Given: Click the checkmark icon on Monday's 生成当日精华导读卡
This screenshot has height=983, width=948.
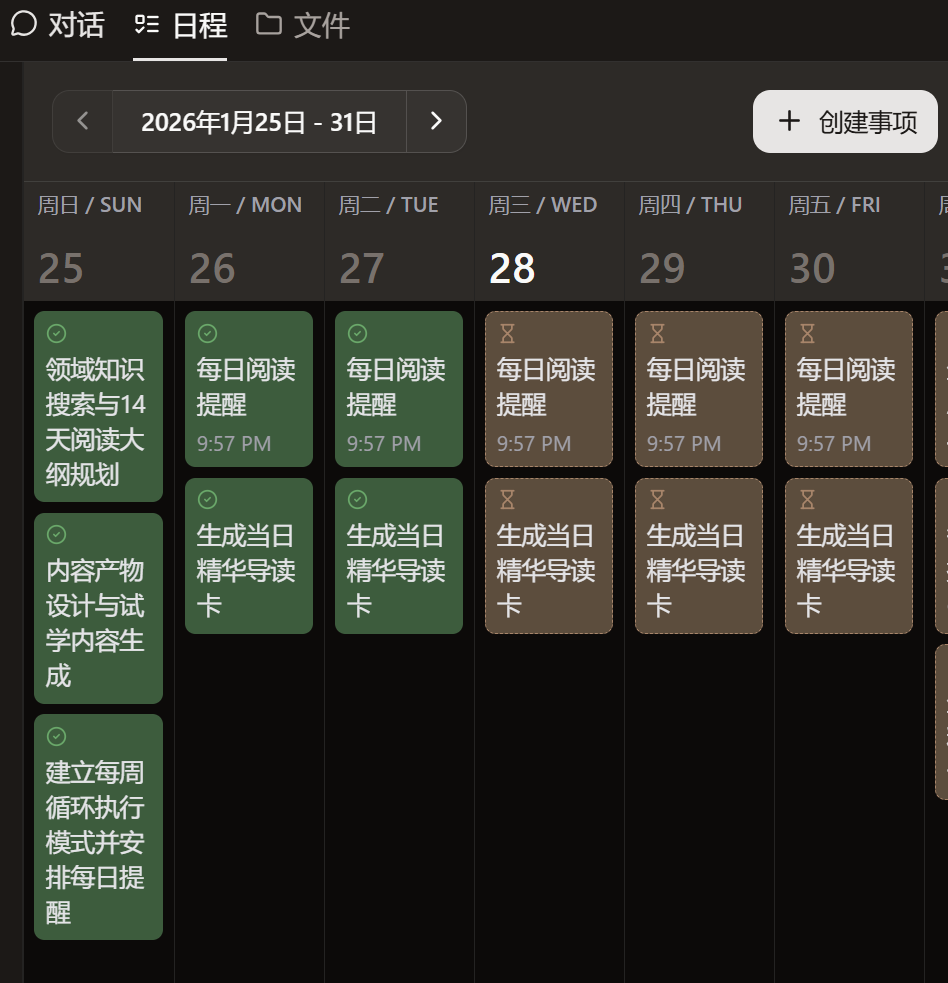Looking at the screenshot, I should [205, 498].
